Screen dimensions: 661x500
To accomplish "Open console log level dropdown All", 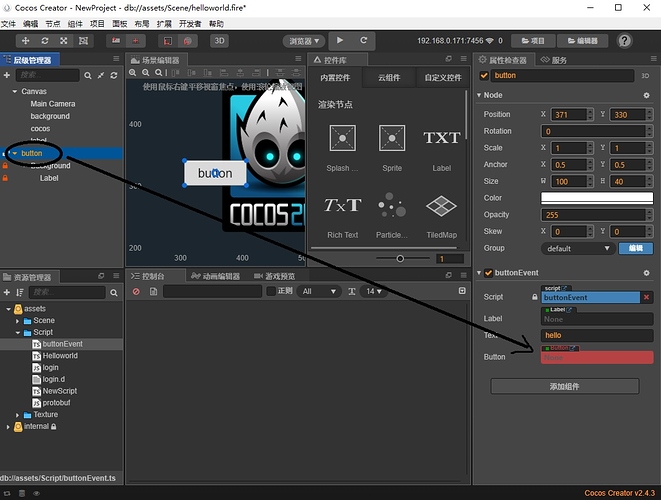I will pyautogui.click(x=318, y=291).
